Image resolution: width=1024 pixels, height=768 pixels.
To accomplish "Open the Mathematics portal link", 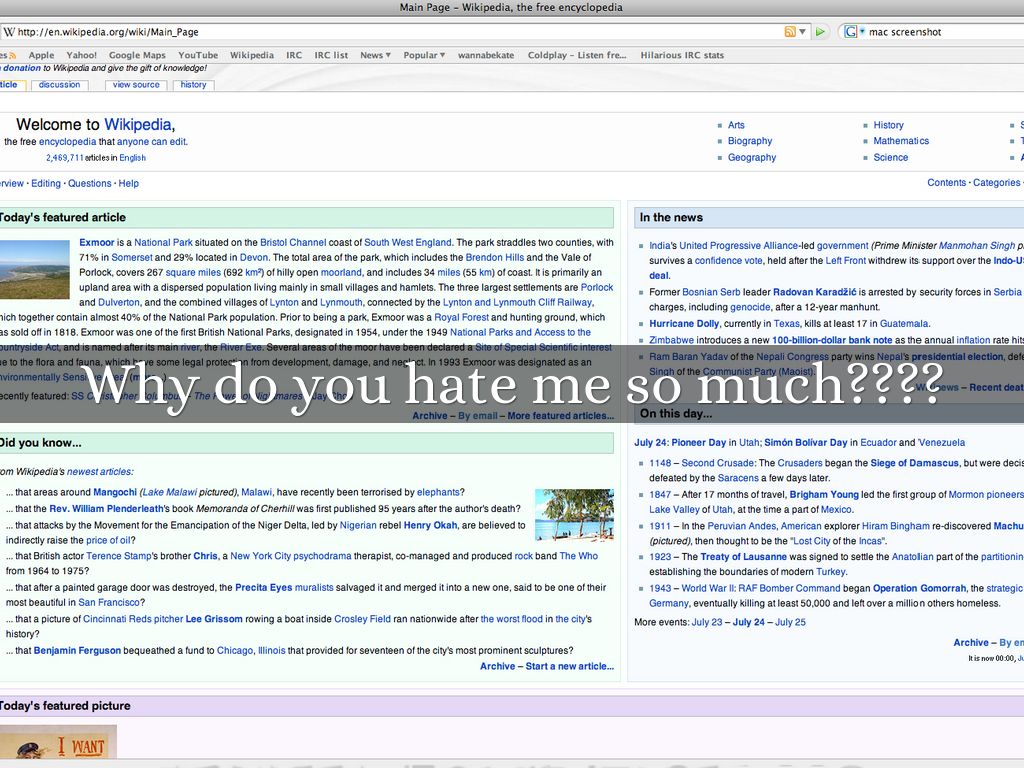I will [901, 141].
